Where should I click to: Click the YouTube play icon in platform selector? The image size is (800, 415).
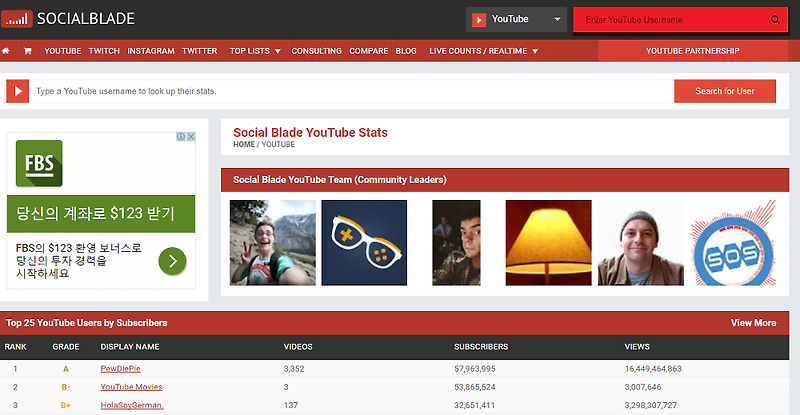point(479,20)
